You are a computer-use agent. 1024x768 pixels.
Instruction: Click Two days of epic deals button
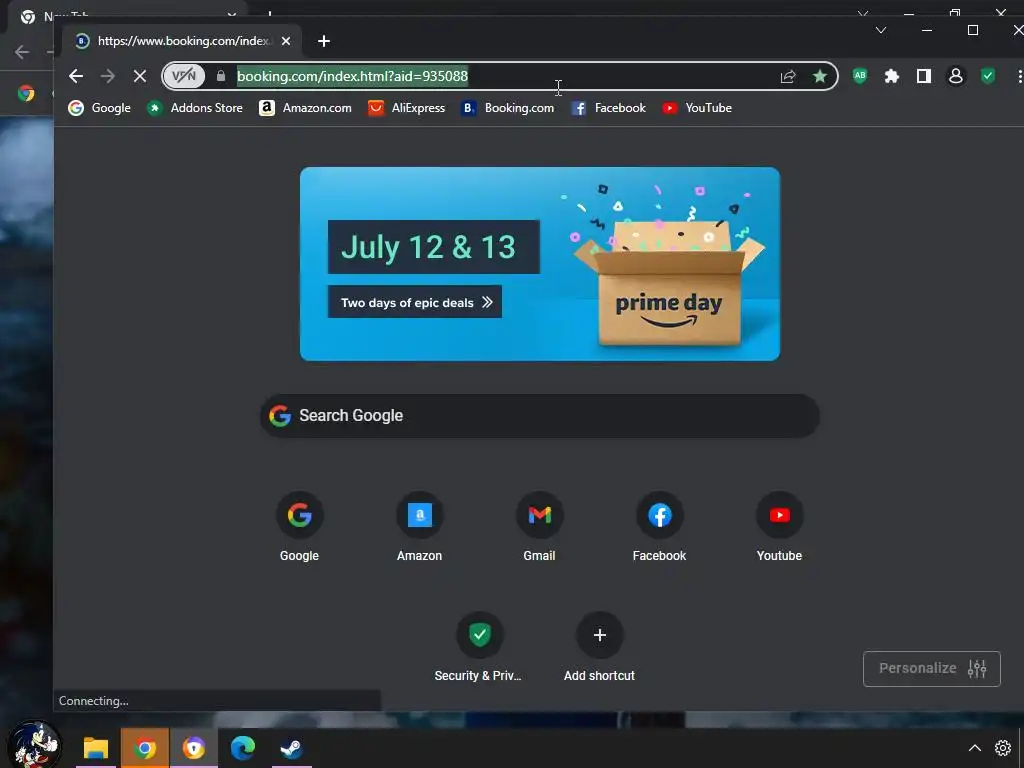tap(415, 302)
